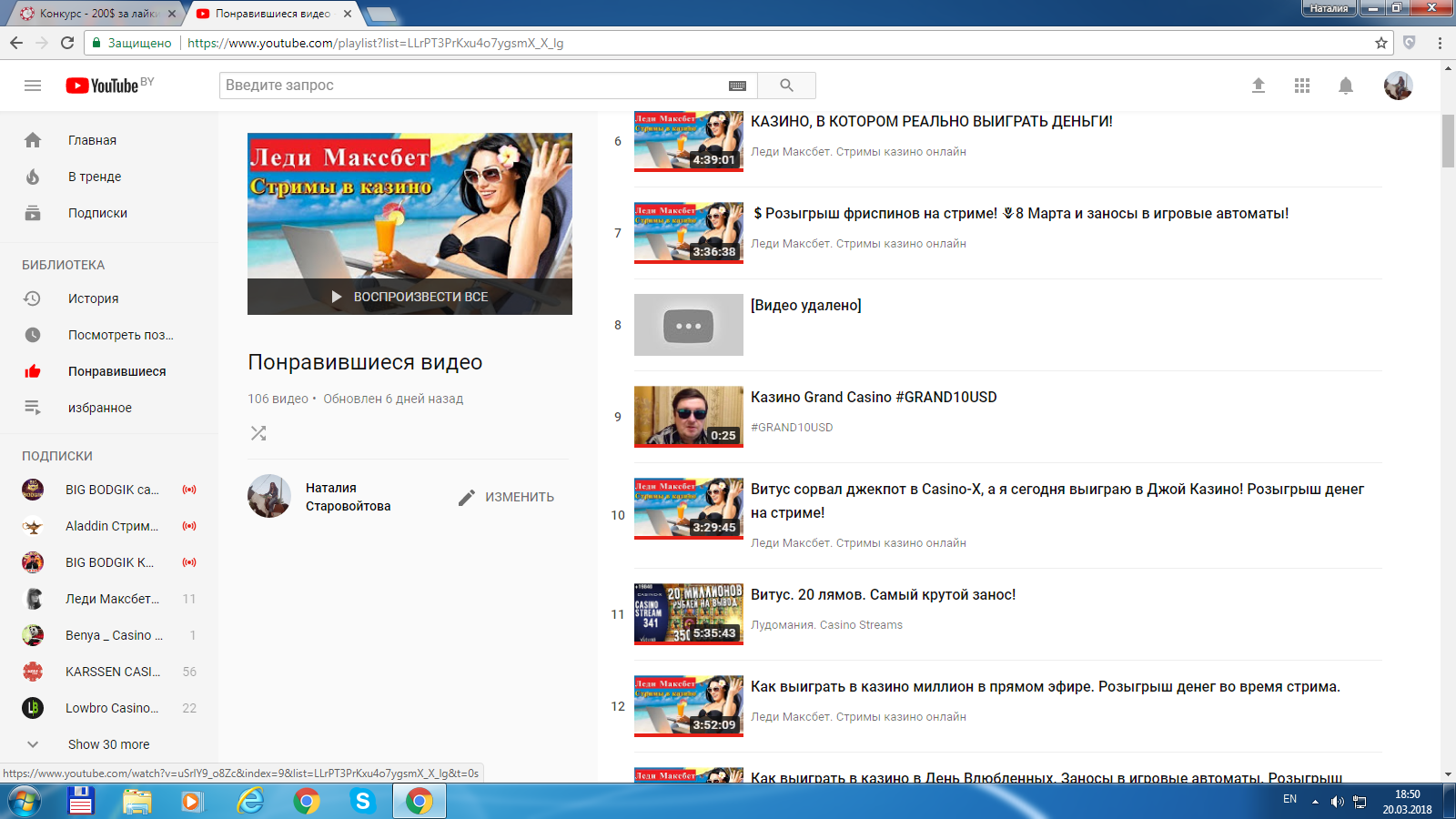The height and width of the screenshot is (819, 1456).
Task: Open the YouTube hamburger guide menu
Action: click(x=33, y=86)
